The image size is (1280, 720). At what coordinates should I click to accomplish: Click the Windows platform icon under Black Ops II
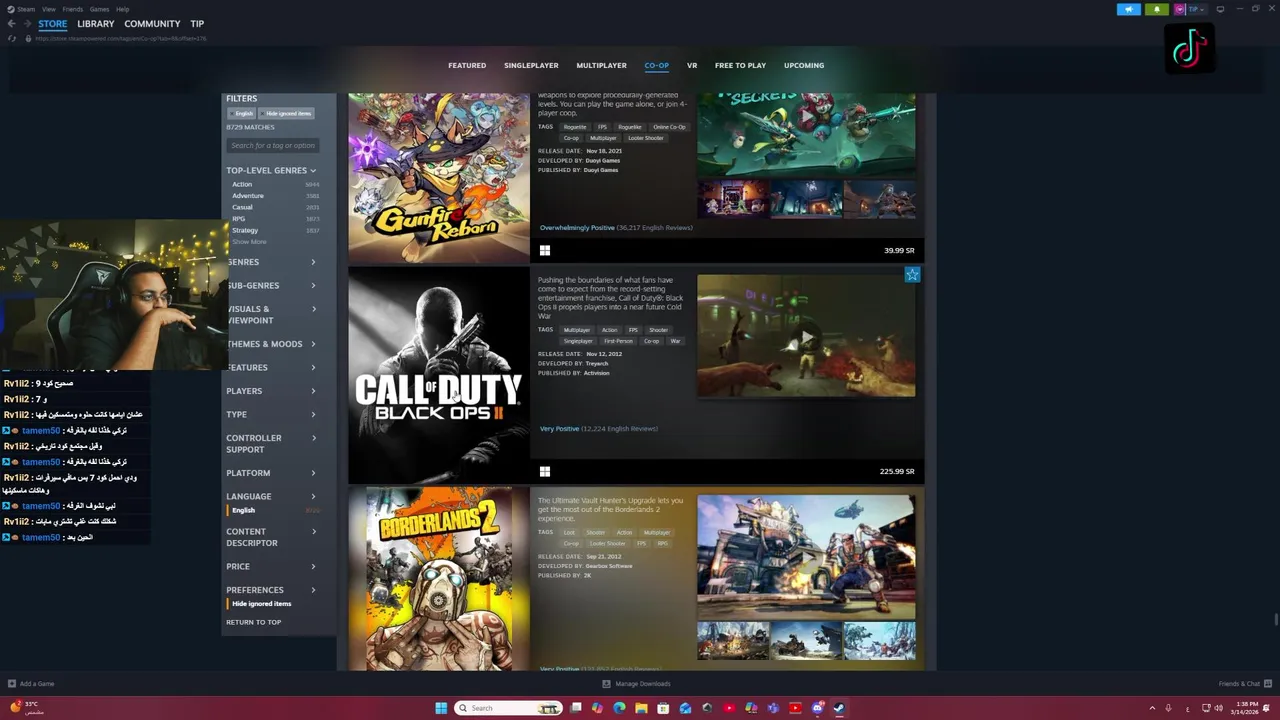point(545,471)
